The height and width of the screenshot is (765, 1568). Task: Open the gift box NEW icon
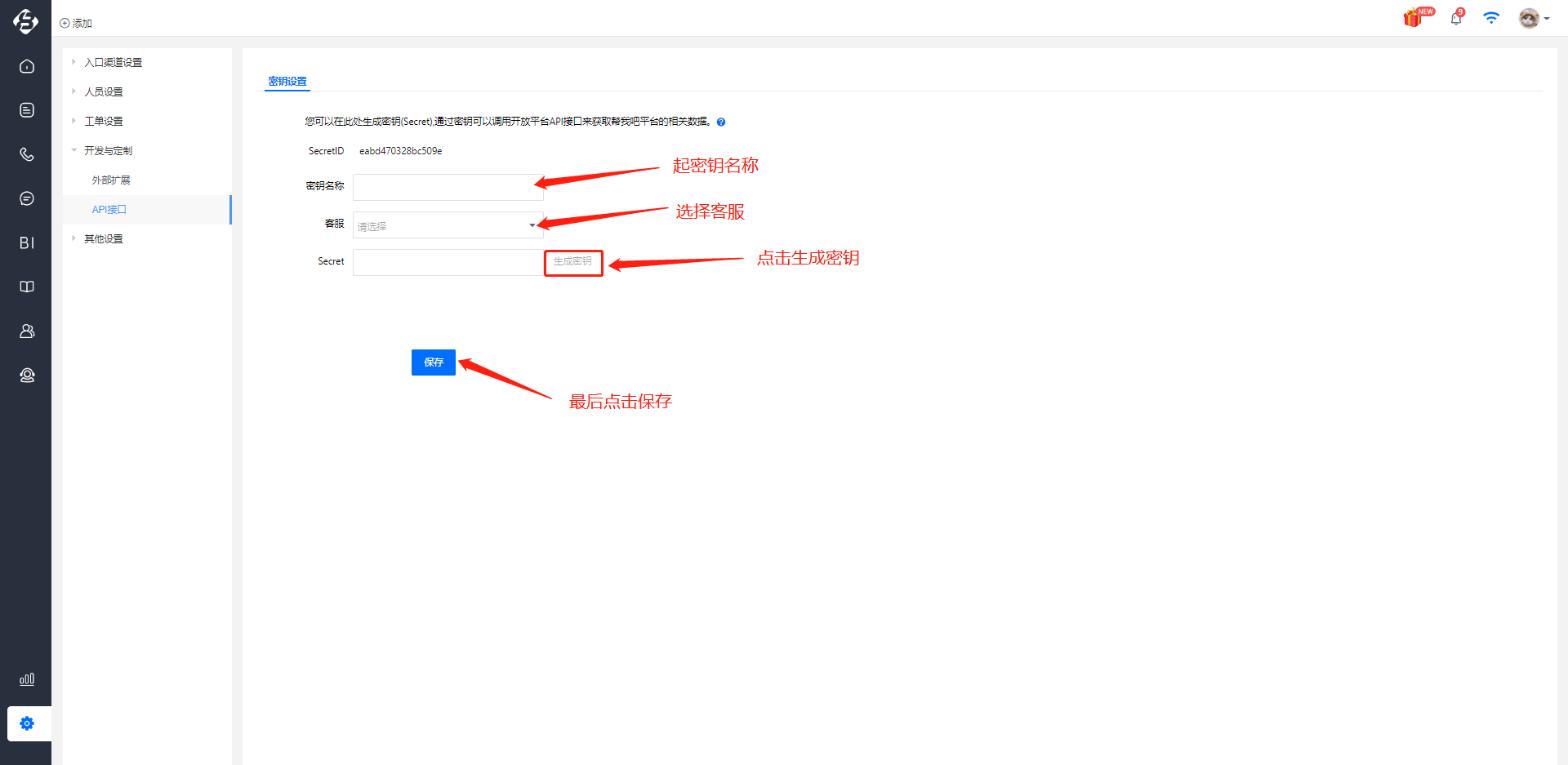pyautogui.click(x=1414, y=18)
